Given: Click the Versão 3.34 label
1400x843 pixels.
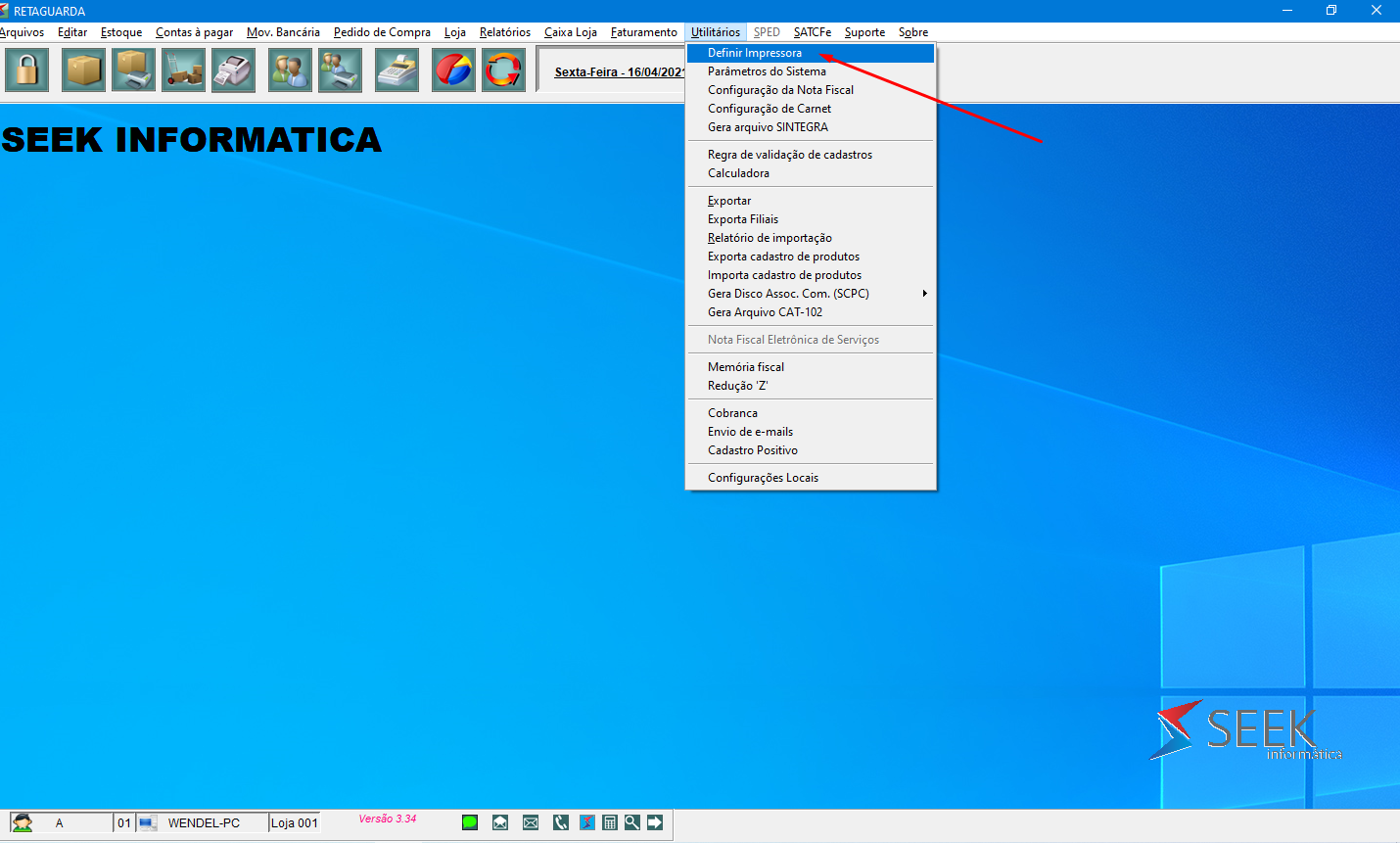Looking at the screenshot, I should point(388,819).
